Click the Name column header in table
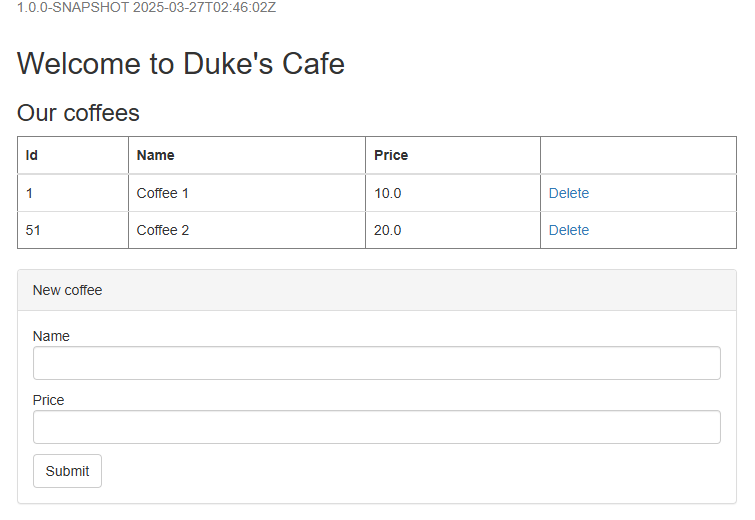This screenshot has width=755, height=520. pyautogui.click(x=155, y=155)
